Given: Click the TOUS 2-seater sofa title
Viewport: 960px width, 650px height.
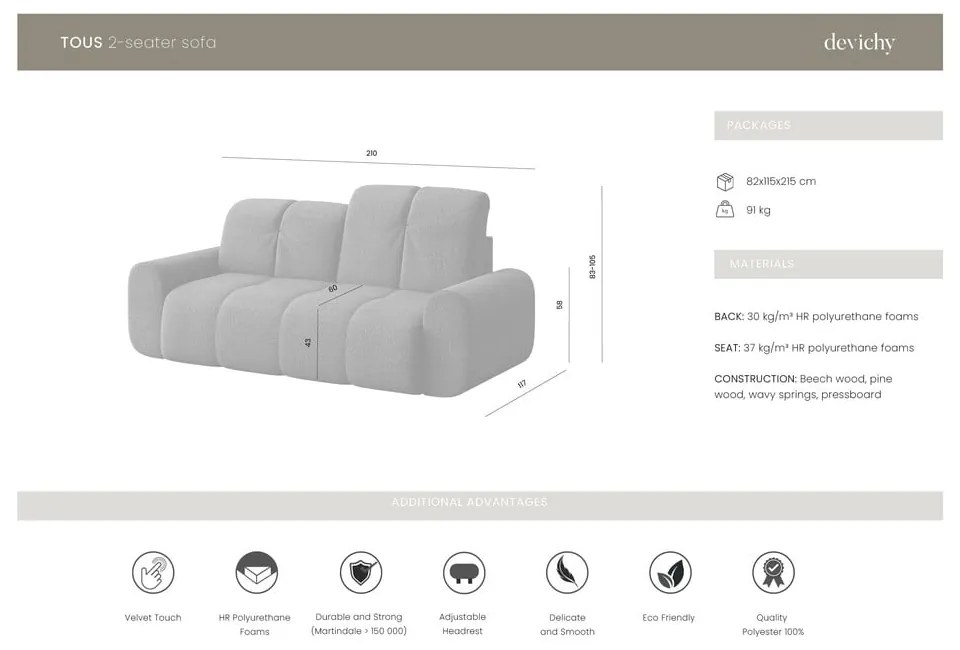Looking at the screenshot, I should click(138, 42).
